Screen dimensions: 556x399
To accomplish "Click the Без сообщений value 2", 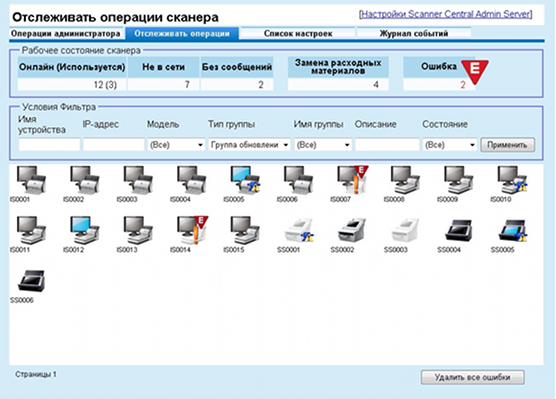I will [x=261, y=85].
